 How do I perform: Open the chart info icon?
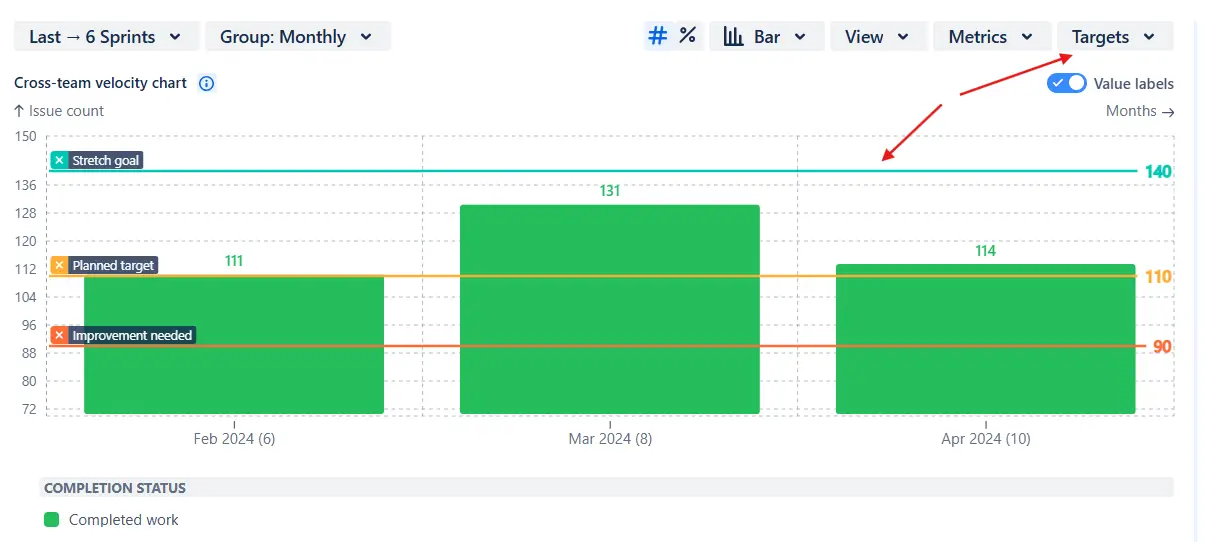coord(207,83)
